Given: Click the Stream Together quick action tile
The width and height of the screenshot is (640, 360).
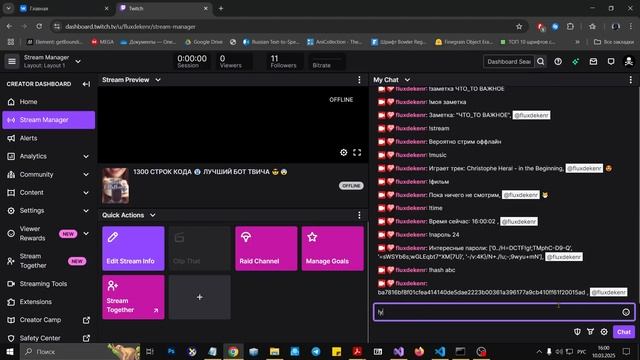Looking at the screenshot, I should click(x=133, y=297).
